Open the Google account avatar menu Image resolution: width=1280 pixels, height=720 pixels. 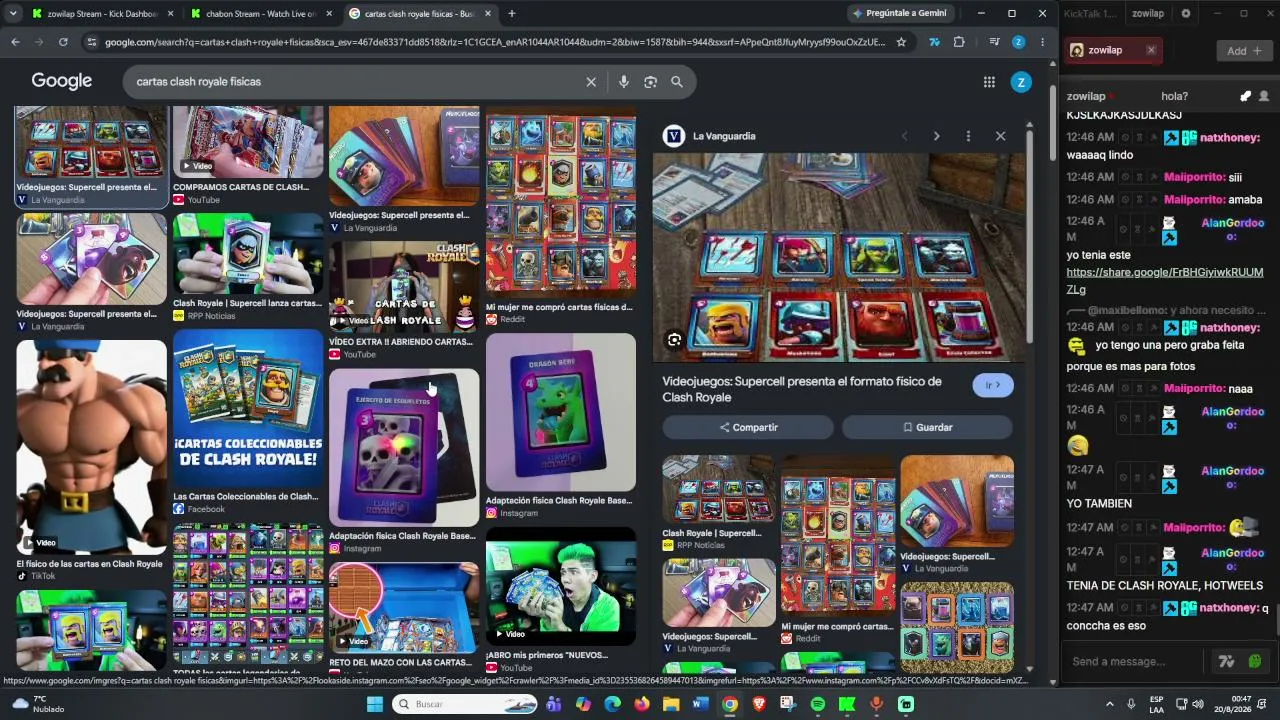[x=1021, y=82]
